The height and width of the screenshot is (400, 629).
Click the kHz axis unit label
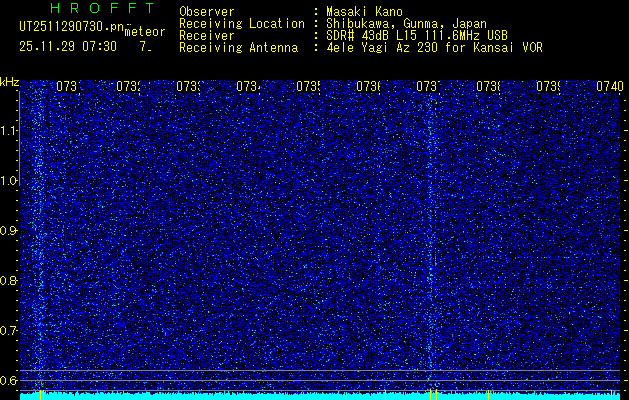[10, 83]
